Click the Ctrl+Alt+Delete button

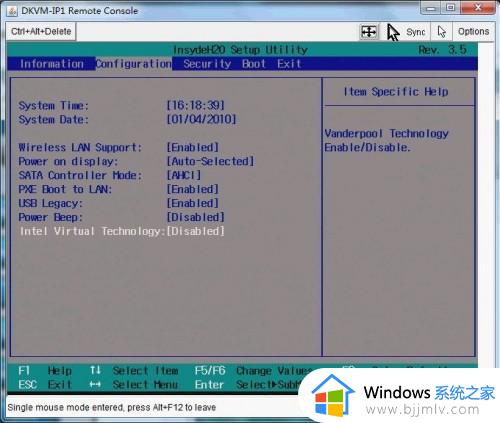tap(41, 32)
